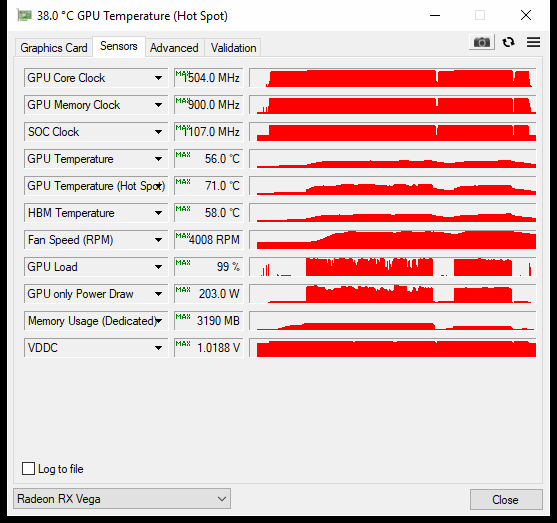Image resolution: width=557 pixels, height=523 pixels.
Task: Switch to the Graphics Card tab
Action: pos(54,48)
